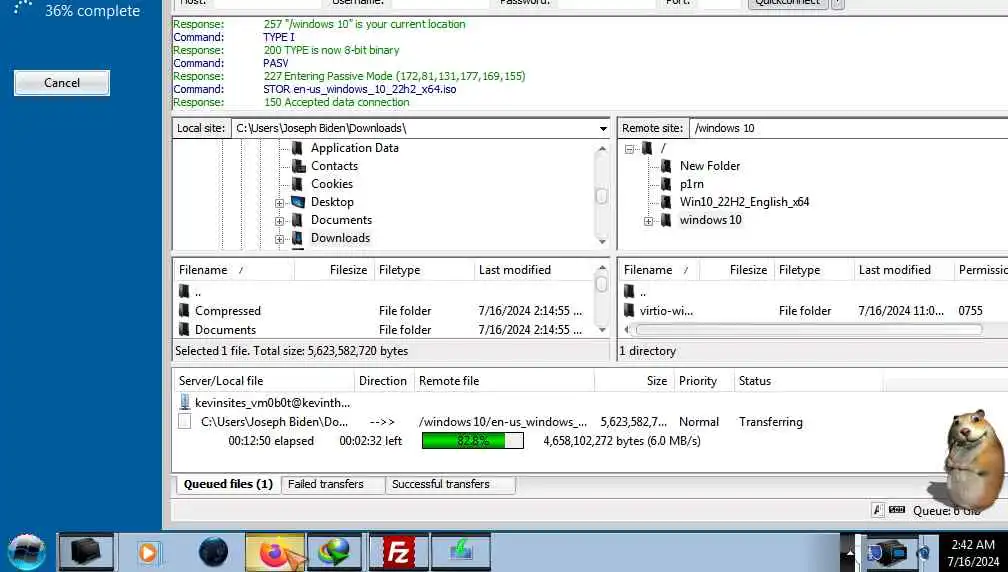The height and width of the screenshot is (572, 1008).
Task: Select the Compressed folder in local list
Action: pyautogui.click(x=228, y=311)
